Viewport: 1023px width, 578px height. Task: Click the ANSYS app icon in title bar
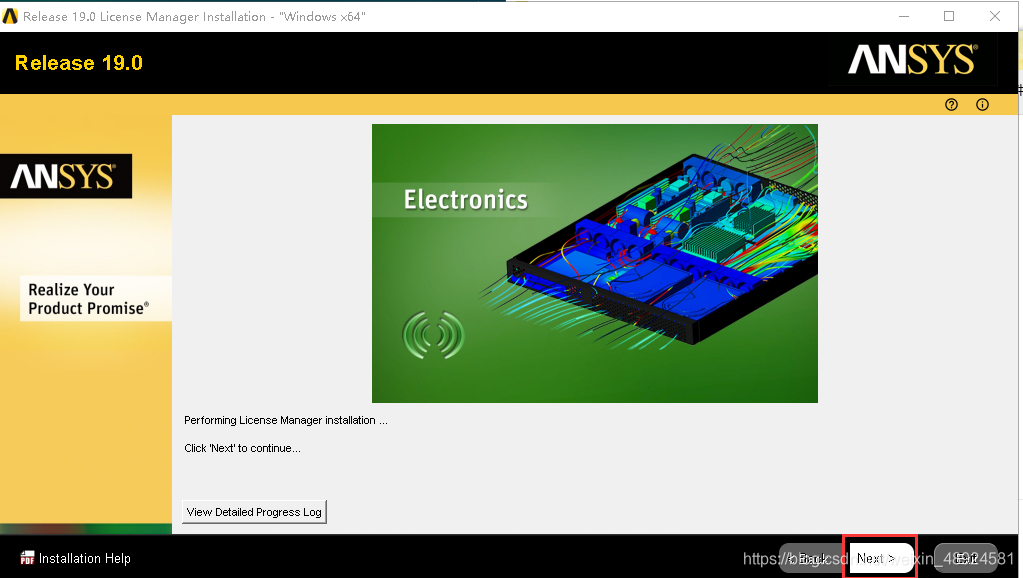(11, 16)
